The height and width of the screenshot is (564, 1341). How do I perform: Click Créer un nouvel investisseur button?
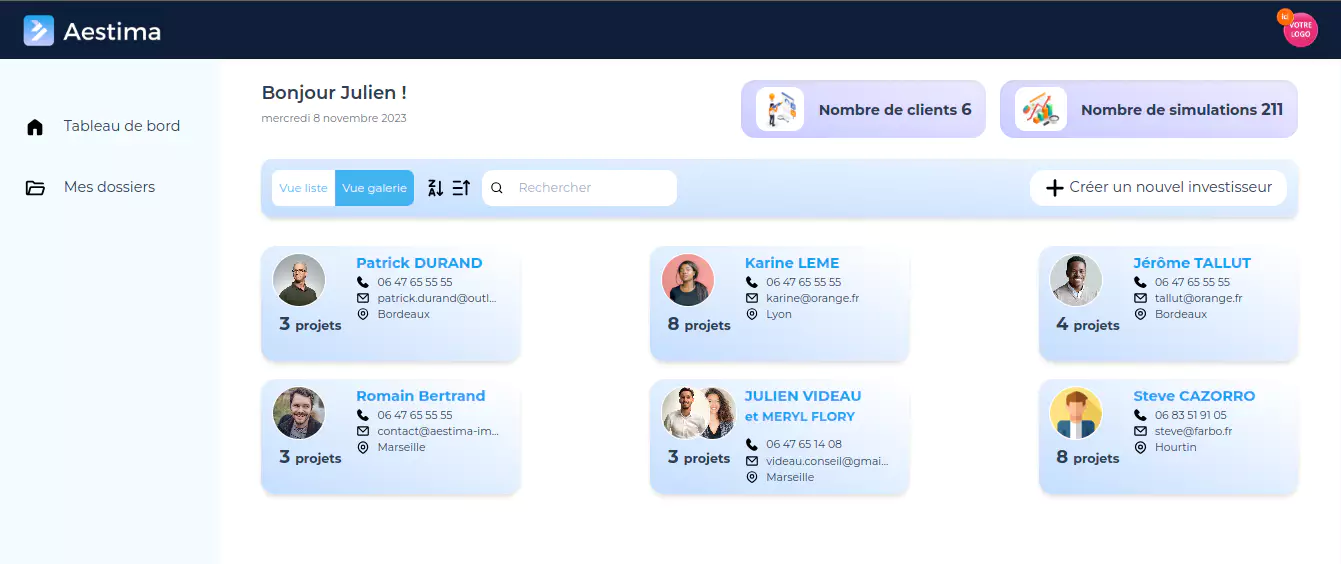1158,188
